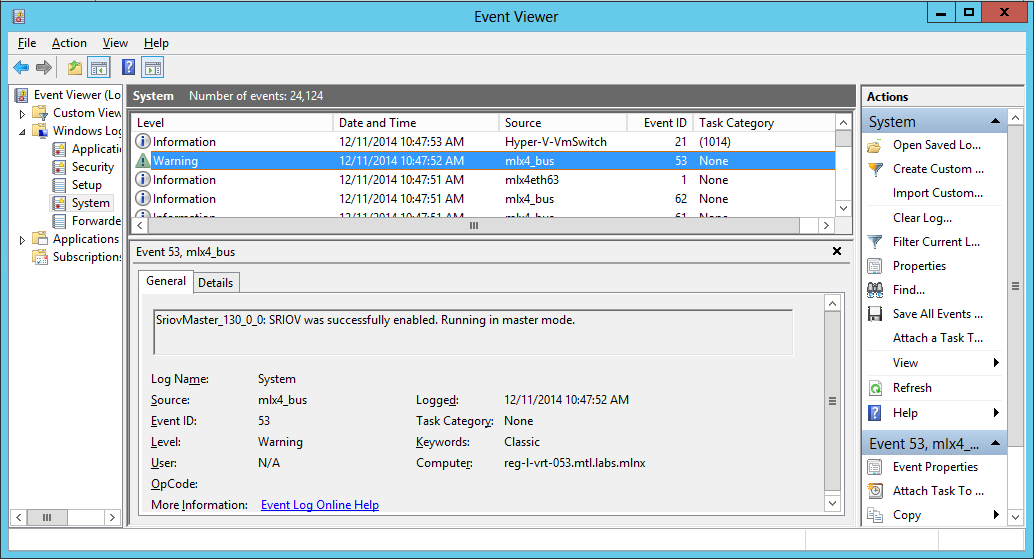The width and height of the screenshot is (1034, 559).
Task: Click the Find binoculars icon
Action: pyautogui.click(x=875, y=290)
